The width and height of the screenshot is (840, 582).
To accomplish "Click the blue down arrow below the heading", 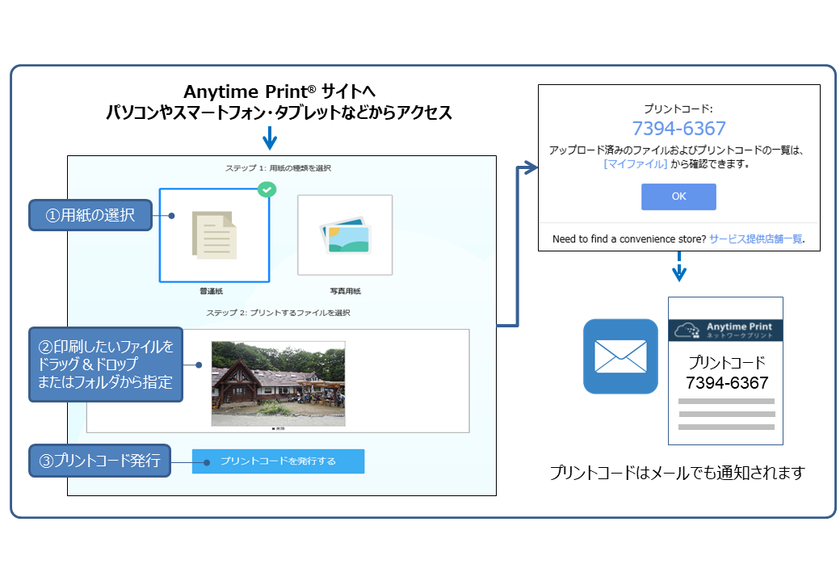I will [x=270, y=137].
